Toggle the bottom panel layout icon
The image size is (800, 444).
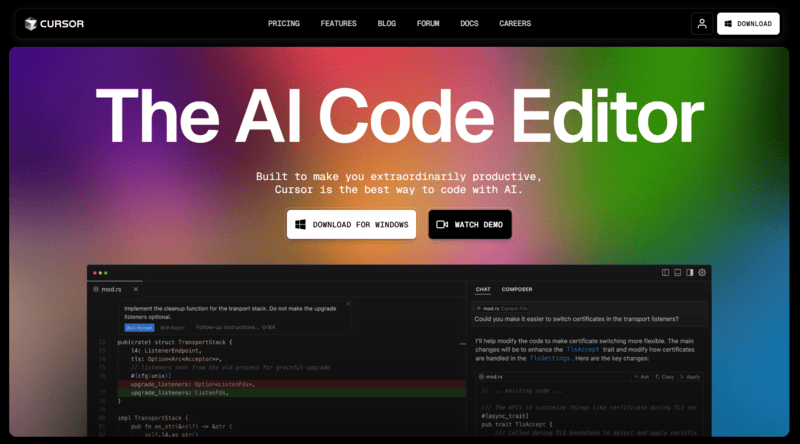(678, 272)
